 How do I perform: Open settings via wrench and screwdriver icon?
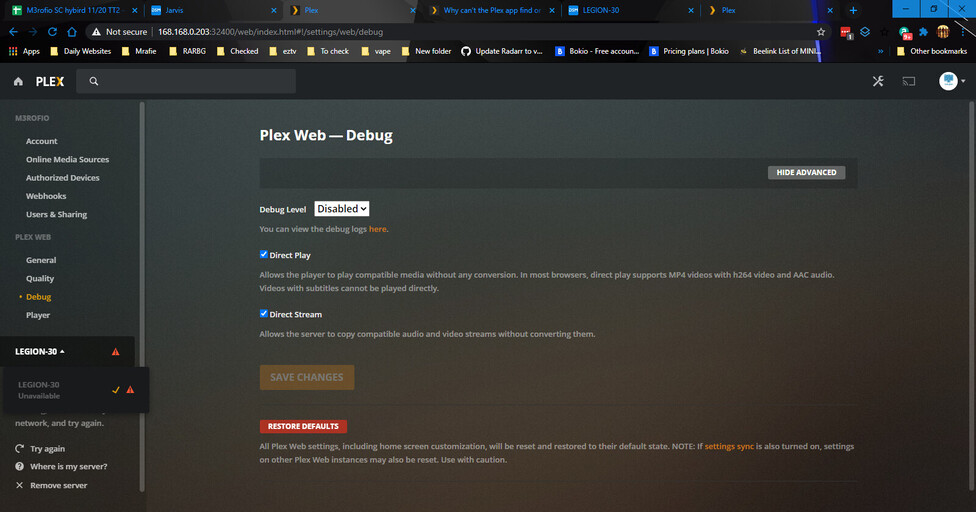coord(878,81)
